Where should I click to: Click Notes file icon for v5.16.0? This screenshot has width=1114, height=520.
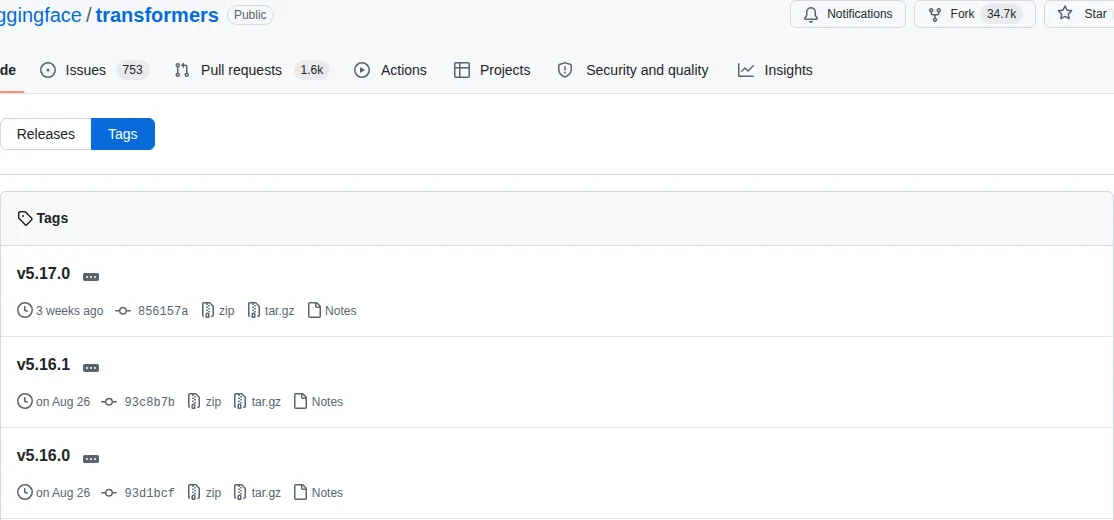[301, 492]
